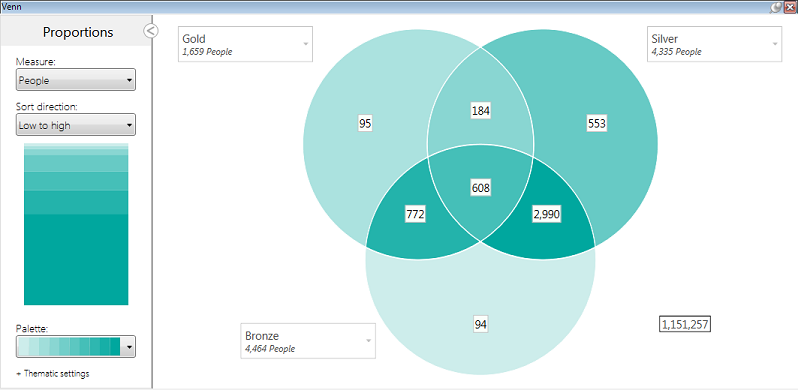The width and height of the screenshot is (799, 391).
Task: Collapse the Proportions panel with arrow button
Action: click(x=151, y=31)
